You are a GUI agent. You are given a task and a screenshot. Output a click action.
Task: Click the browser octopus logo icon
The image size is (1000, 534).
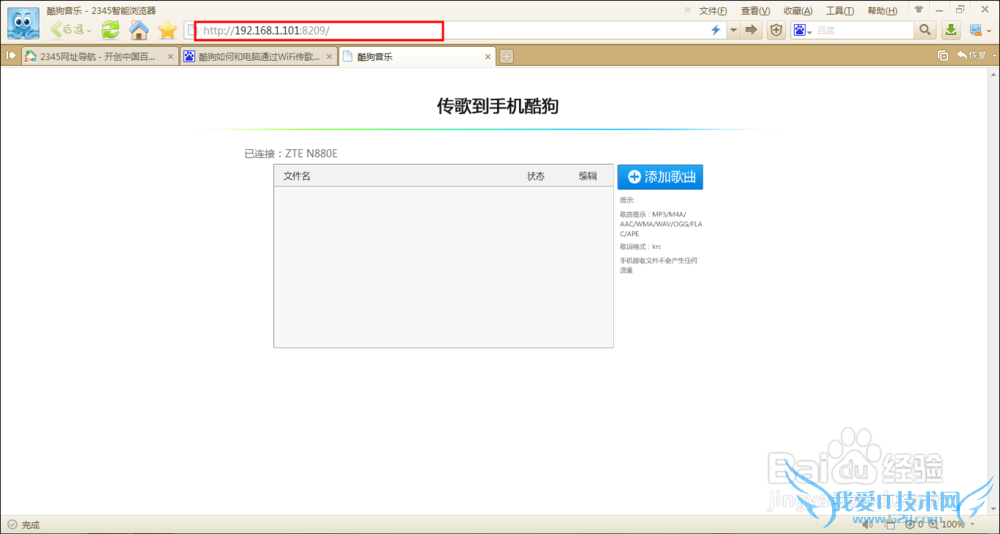point(23,23)
